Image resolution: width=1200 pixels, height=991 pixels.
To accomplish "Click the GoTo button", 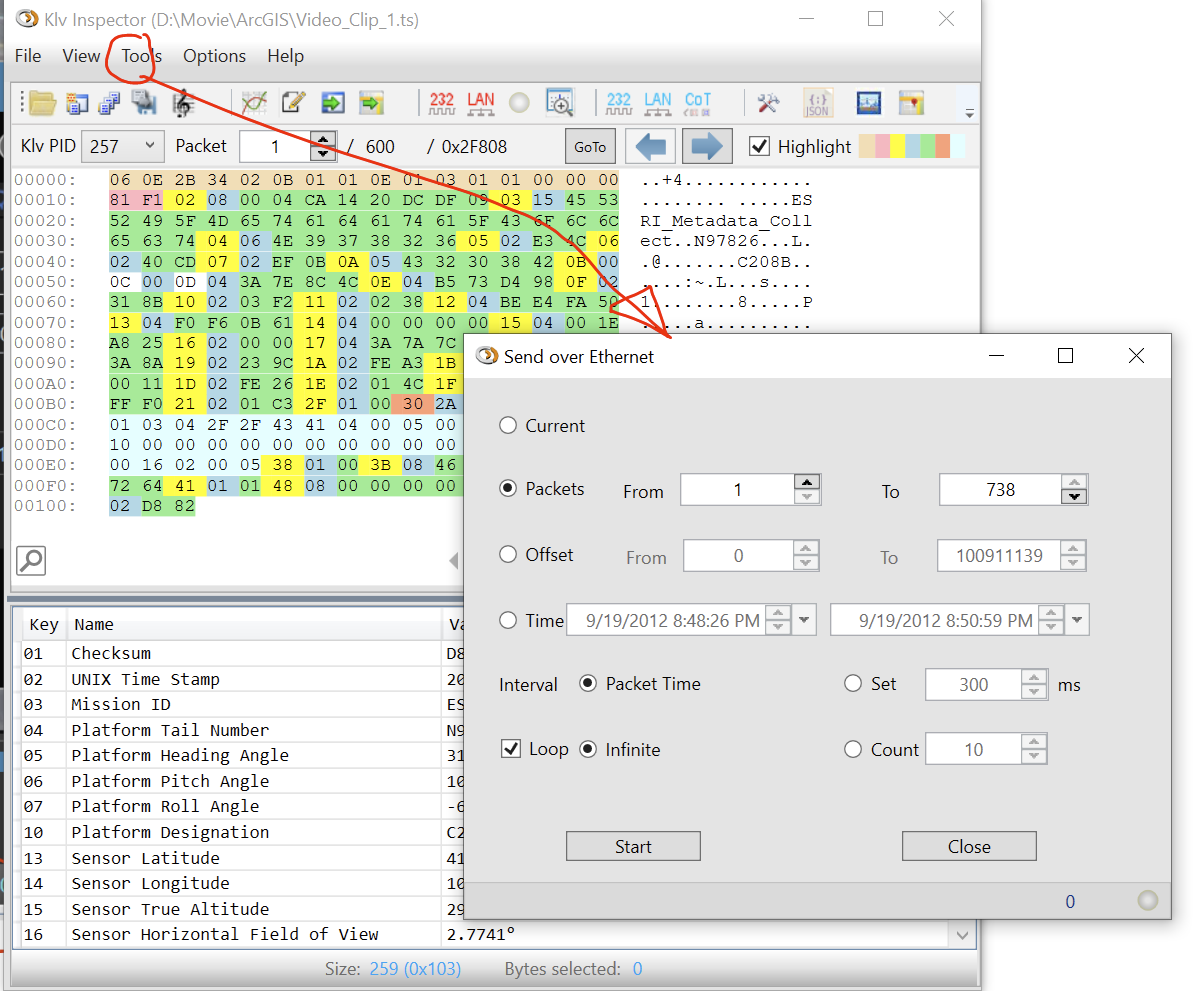I will coord(590,145).
